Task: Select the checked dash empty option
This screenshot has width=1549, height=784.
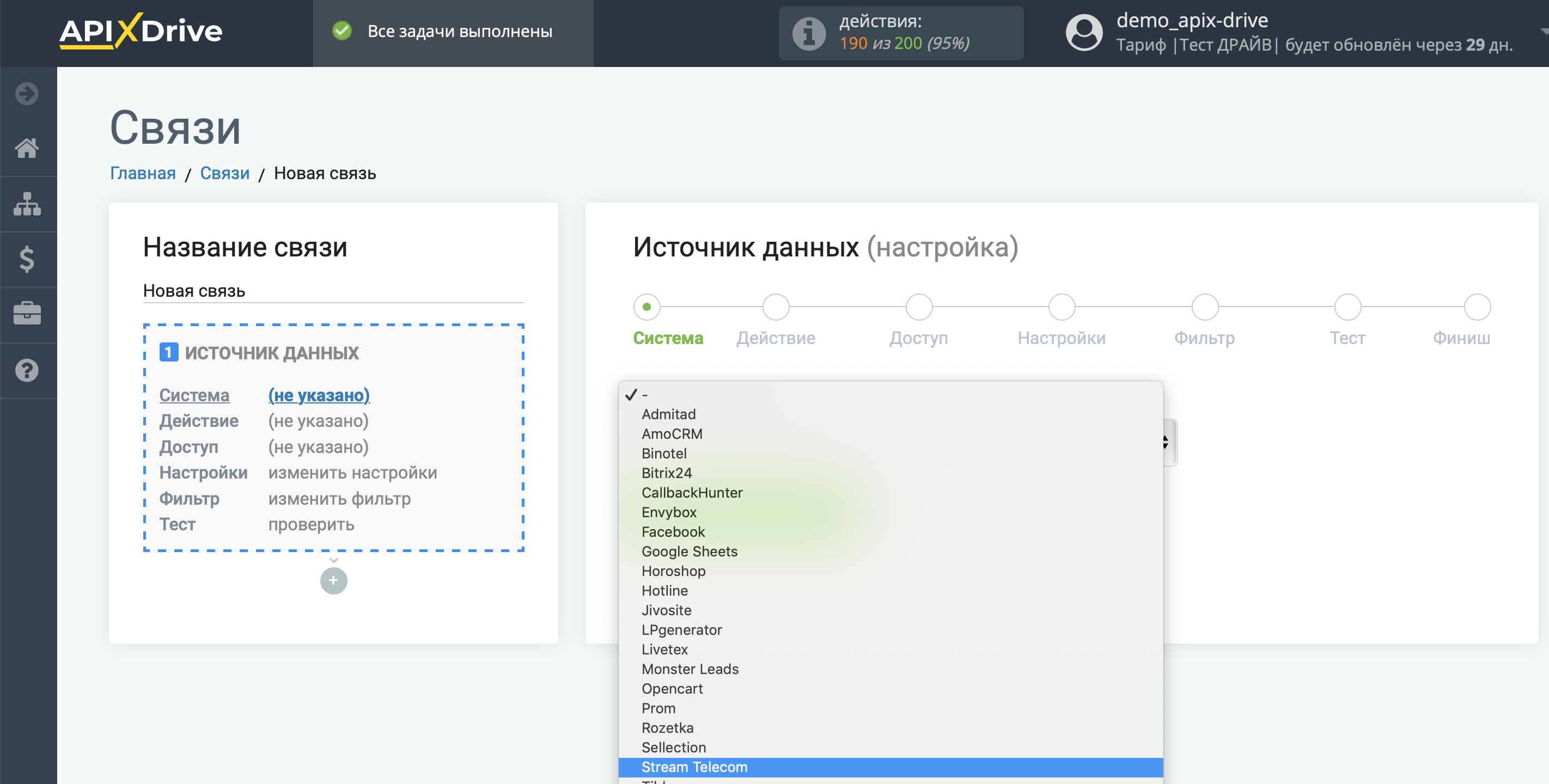Action: pyautogui.click(x=891, y=395)
